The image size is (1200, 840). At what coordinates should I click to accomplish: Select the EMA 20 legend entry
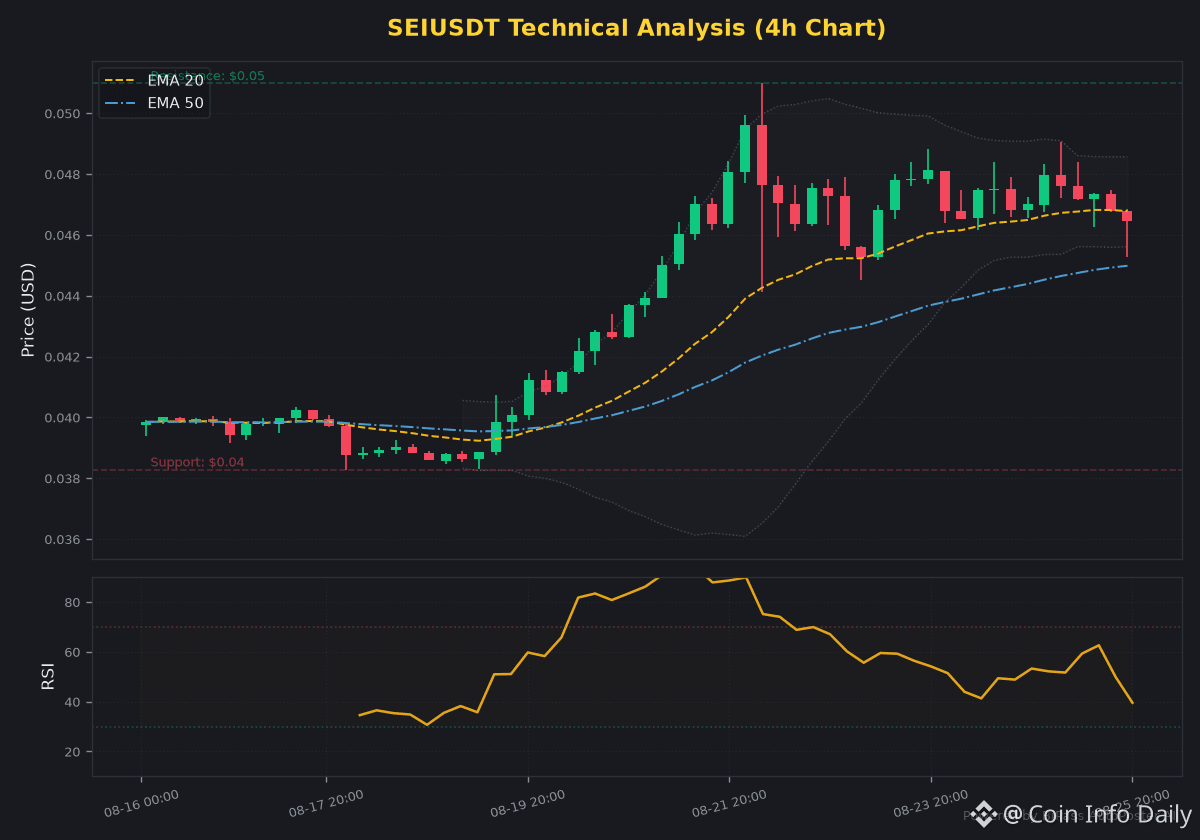[154, 80]
